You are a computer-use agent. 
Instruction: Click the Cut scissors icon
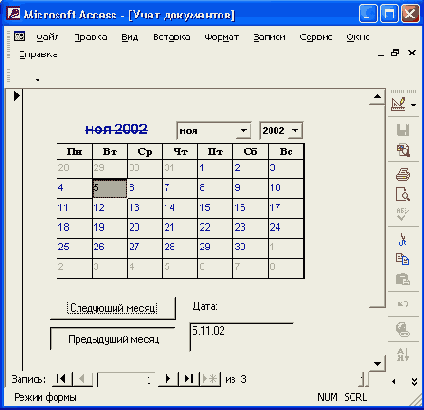point(403,239)
